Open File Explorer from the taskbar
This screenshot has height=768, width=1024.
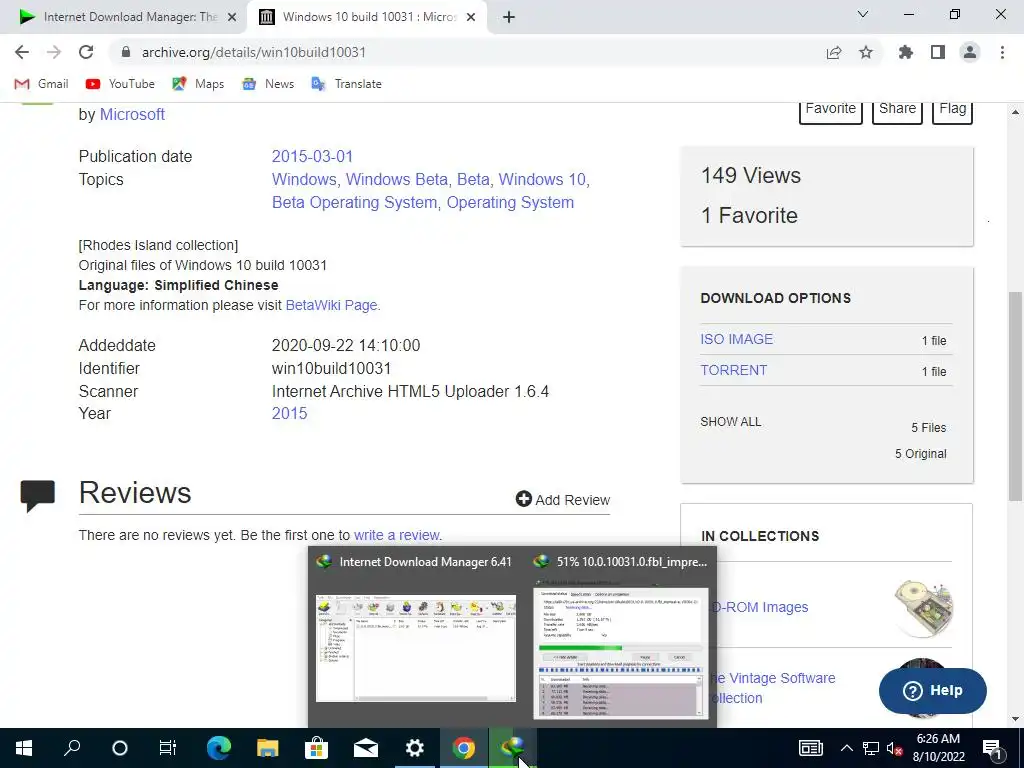click(267, 748)
